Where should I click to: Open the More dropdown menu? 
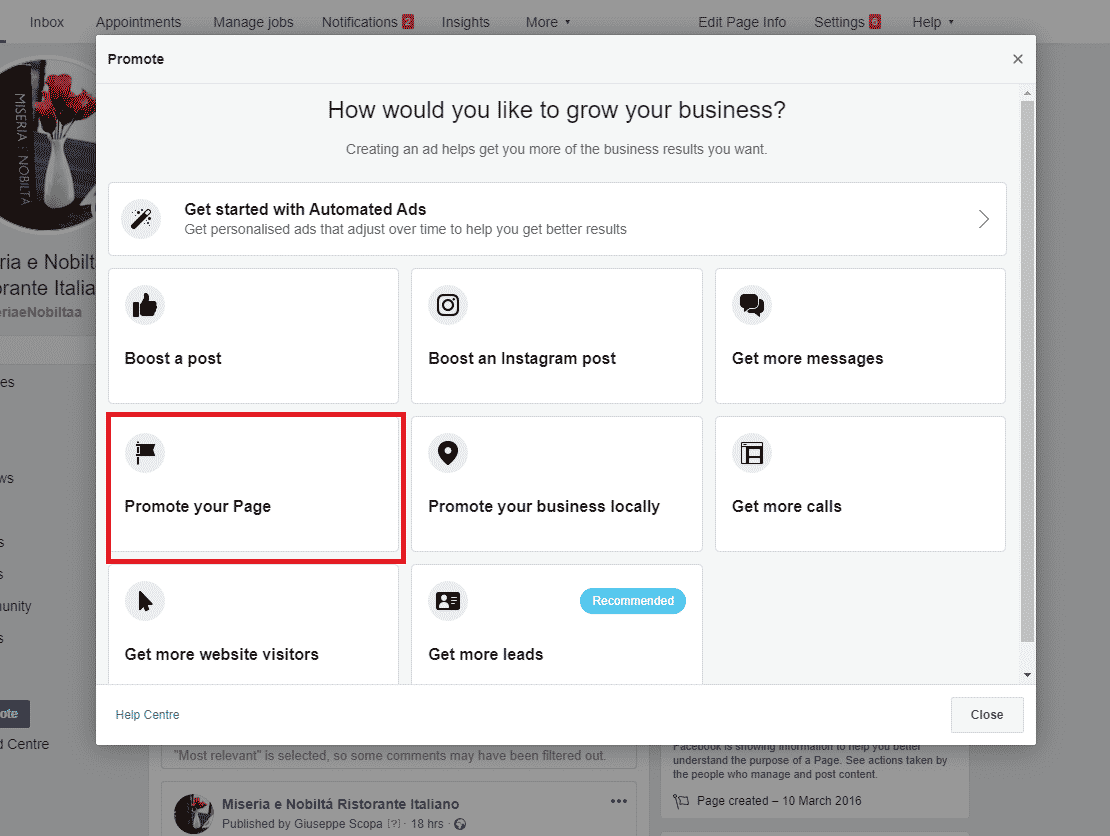[x=548, y=22]
